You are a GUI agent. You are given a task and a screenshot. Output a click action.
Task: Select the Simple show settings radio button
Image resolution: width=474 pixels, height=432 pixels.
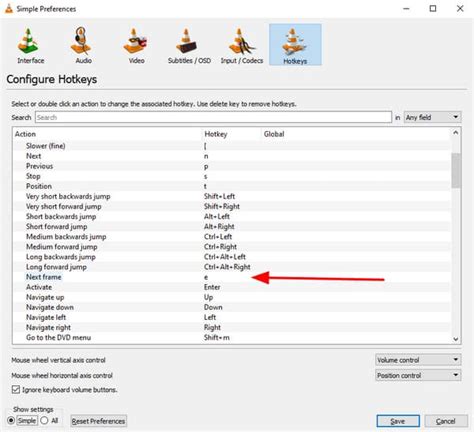pyautogui.click(x=11, y=421)
